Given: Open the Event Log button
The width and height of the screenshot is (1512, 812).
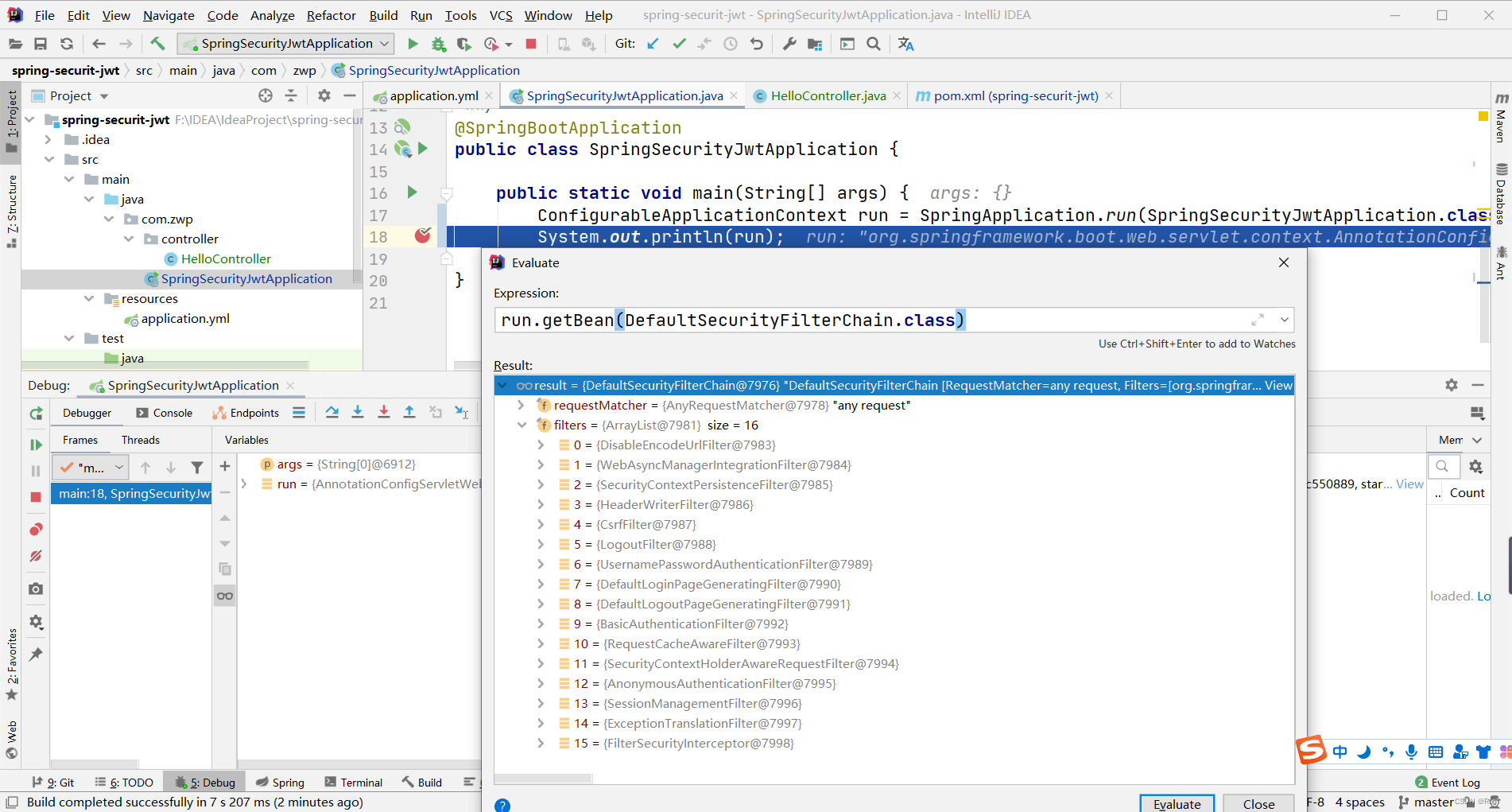Looking at the screenshot, I should pyautogui.click(x=1448, y=783).
